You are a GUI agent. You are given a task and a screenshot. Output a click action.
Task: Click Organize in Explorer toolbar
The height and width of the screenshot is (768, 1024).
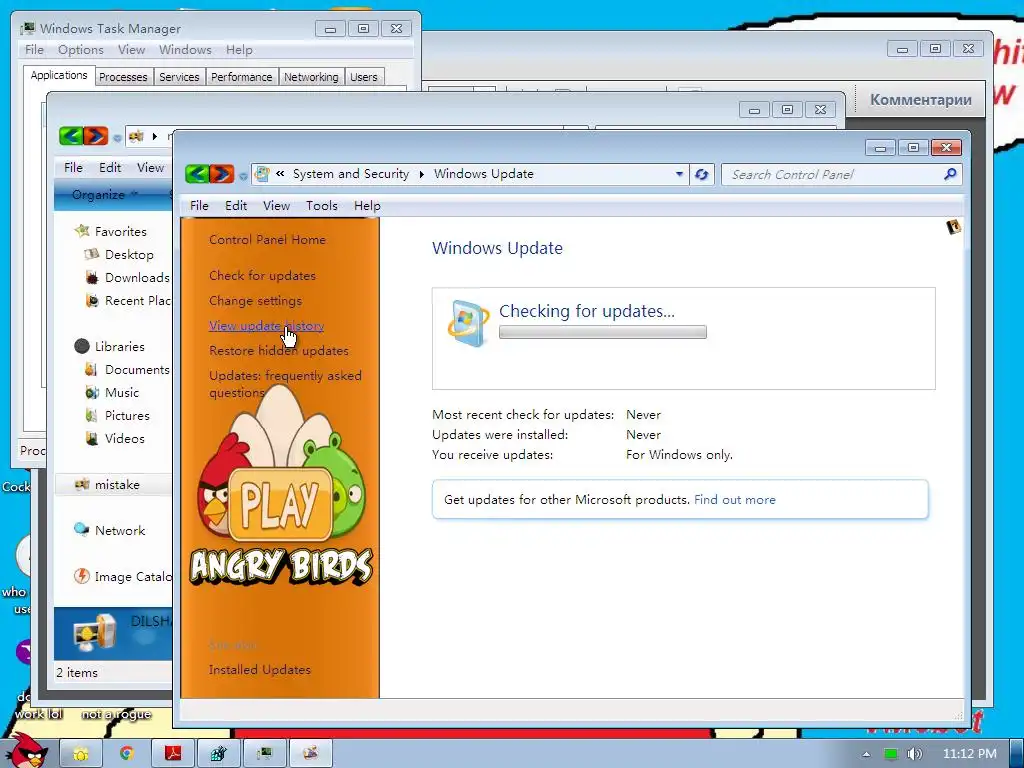(99, 195)
